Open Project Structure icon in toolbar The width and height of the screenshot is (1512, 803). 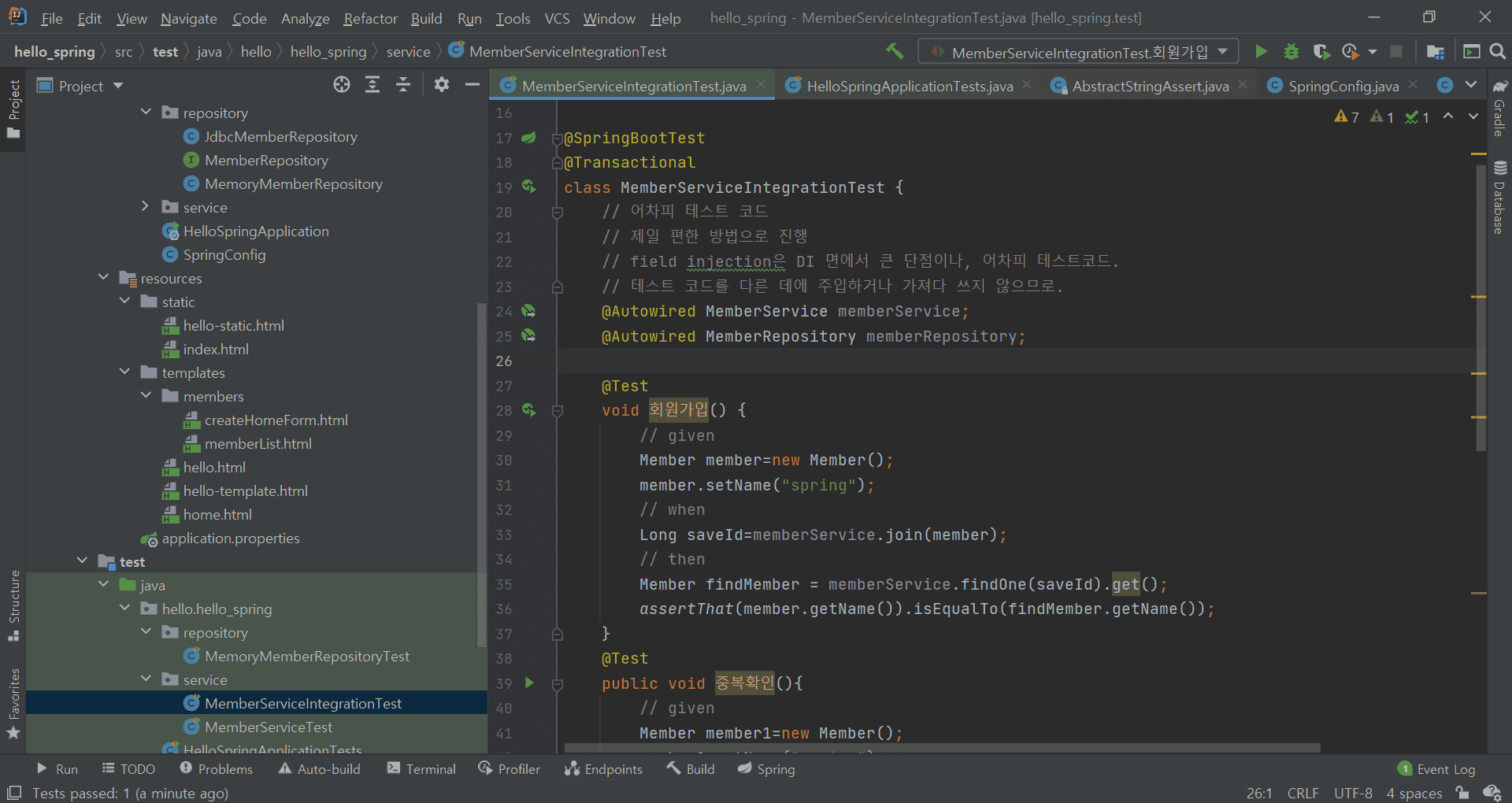(1435, 51)
